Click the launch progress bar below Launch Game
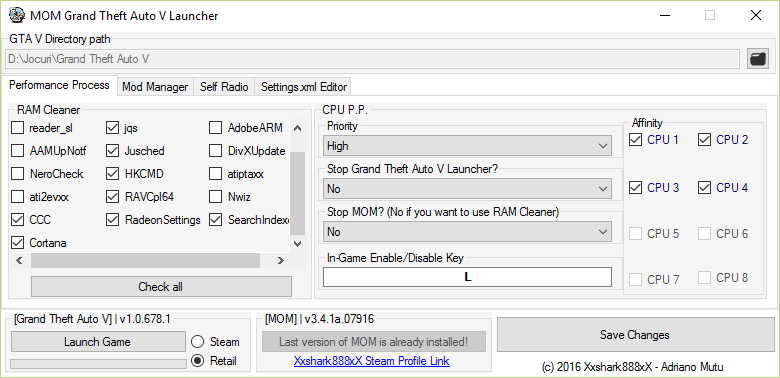The image size is (780, 378). 98,364
